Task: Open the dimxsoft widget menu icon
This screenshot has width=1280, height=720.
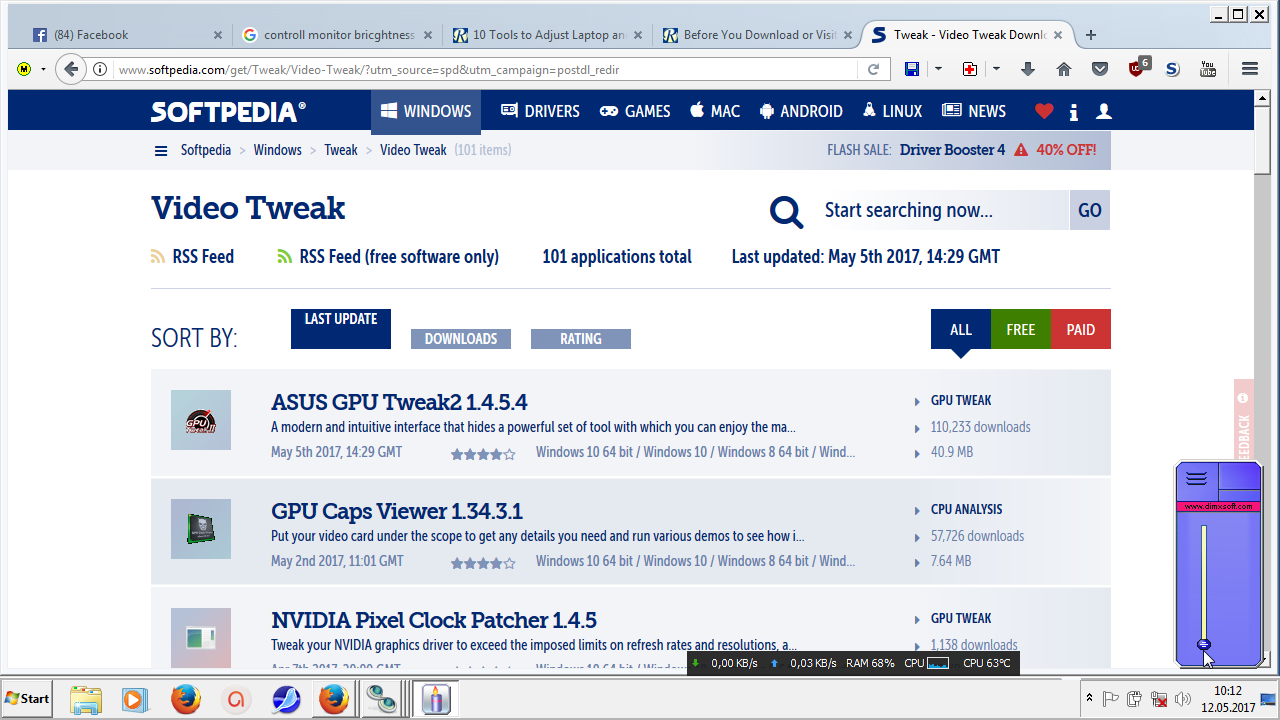Action: (x=1197, y=479)
